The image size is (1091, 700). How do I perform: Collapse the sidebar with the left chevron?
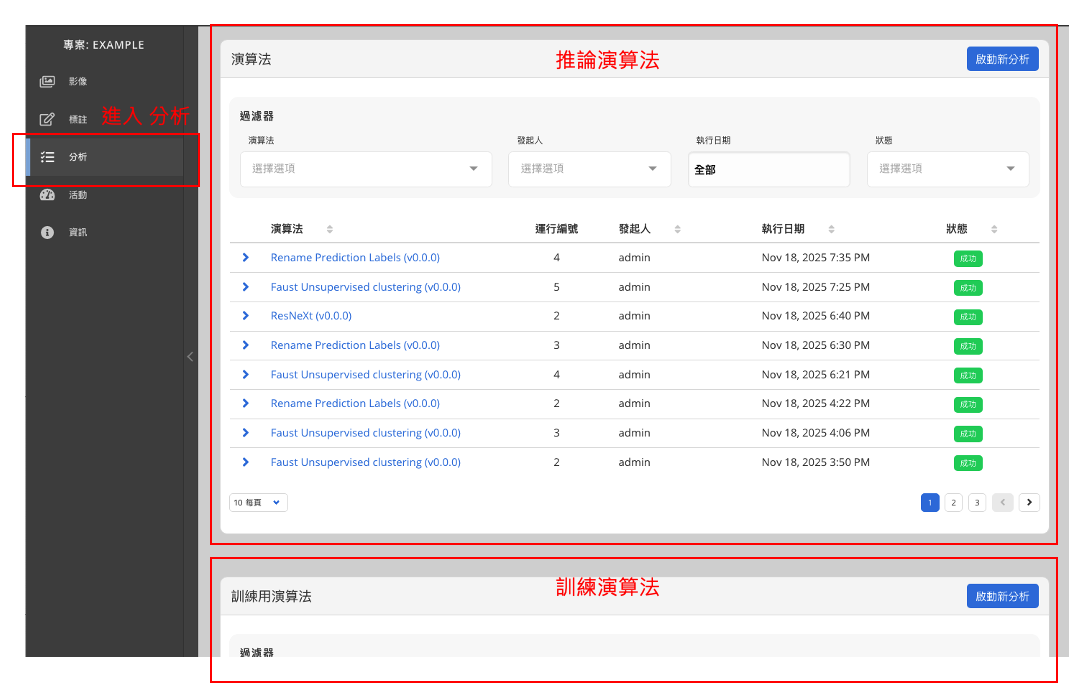190,356
